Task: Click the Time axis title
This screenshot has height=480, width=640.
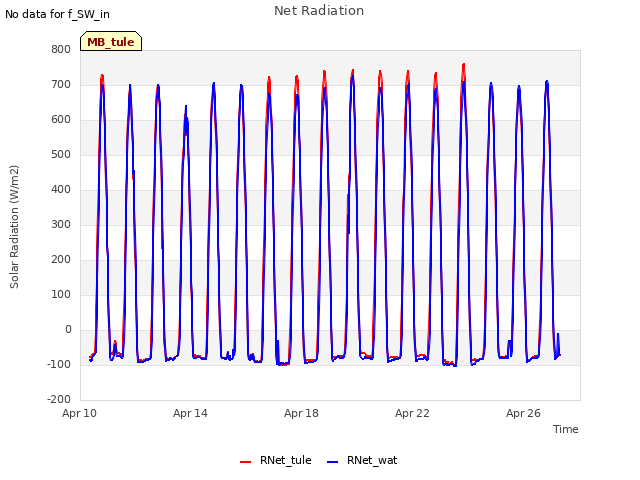Action: (566, 429)
